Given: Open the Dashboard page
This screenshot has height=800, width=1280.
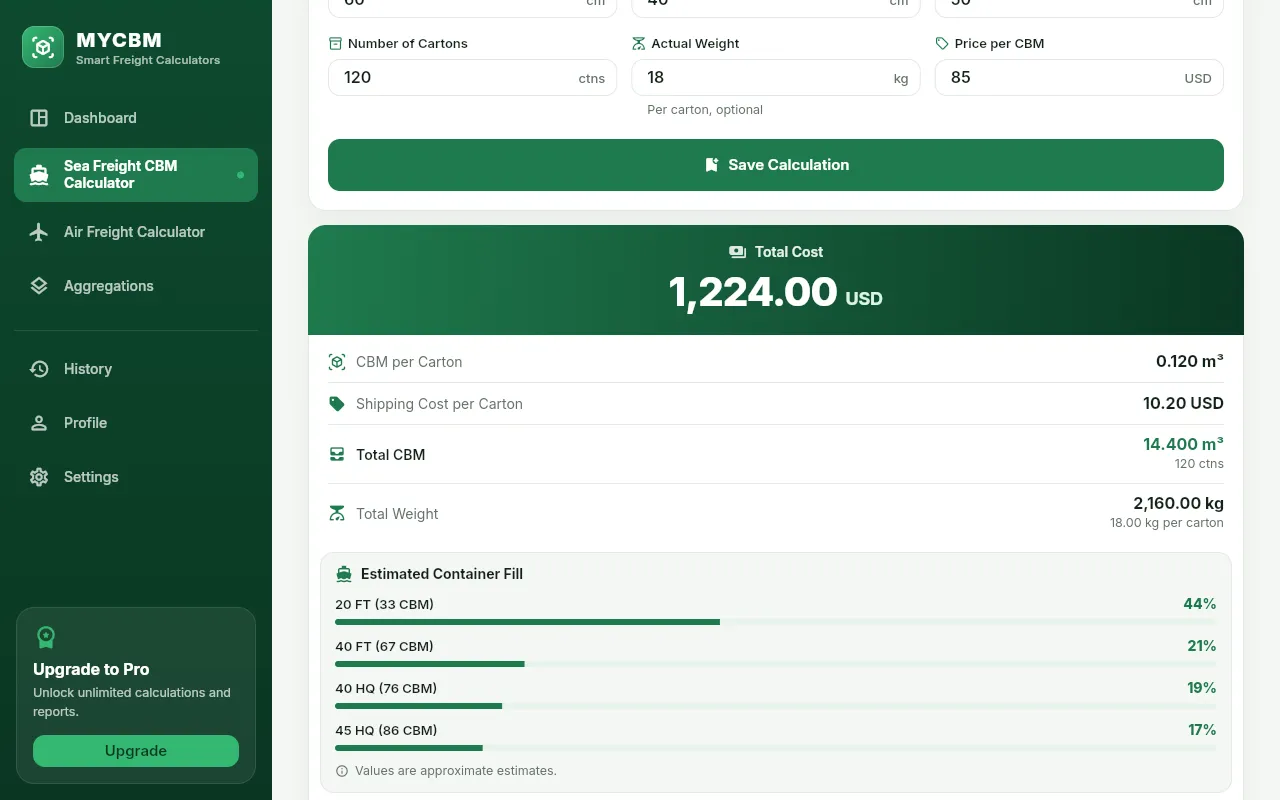Looking at the screenshot, I should (136, 118).
